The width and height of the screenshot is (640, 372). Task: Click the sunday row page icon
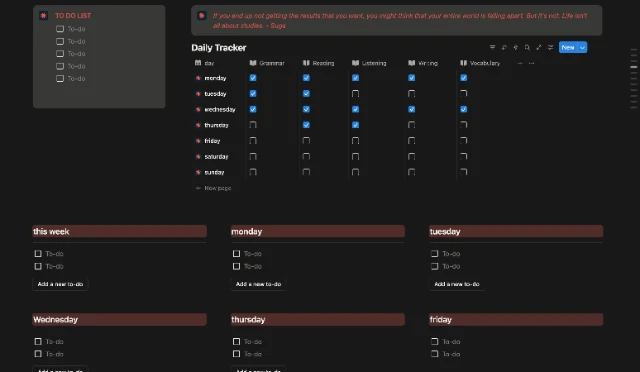pos(198,172)
